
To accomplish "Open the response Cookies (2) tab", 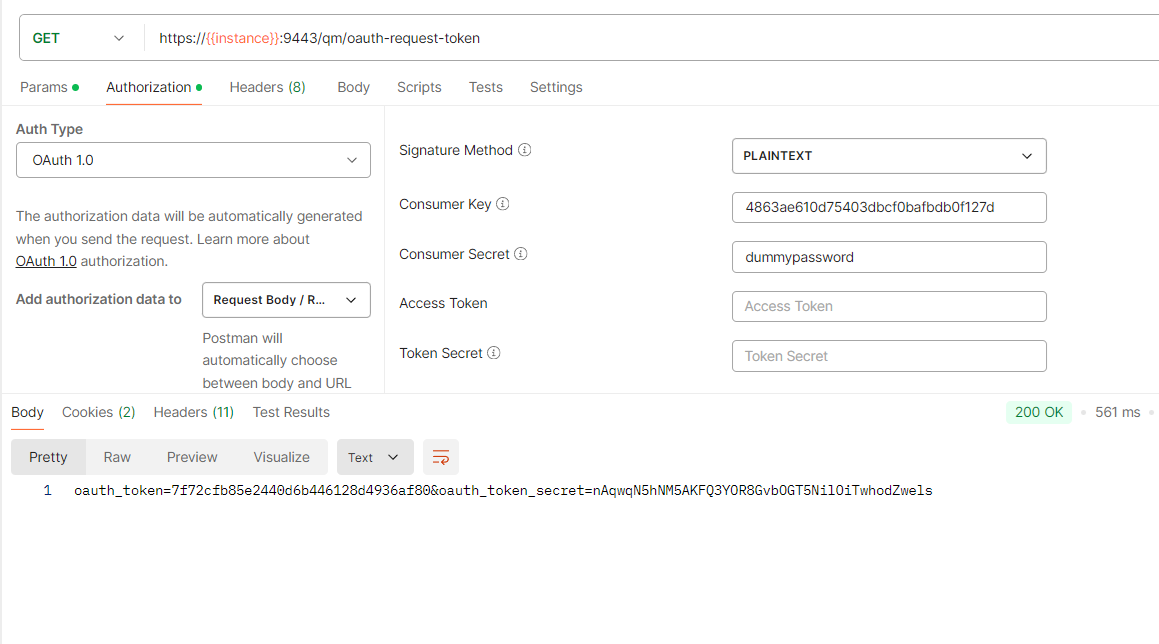I will [98, 412].
